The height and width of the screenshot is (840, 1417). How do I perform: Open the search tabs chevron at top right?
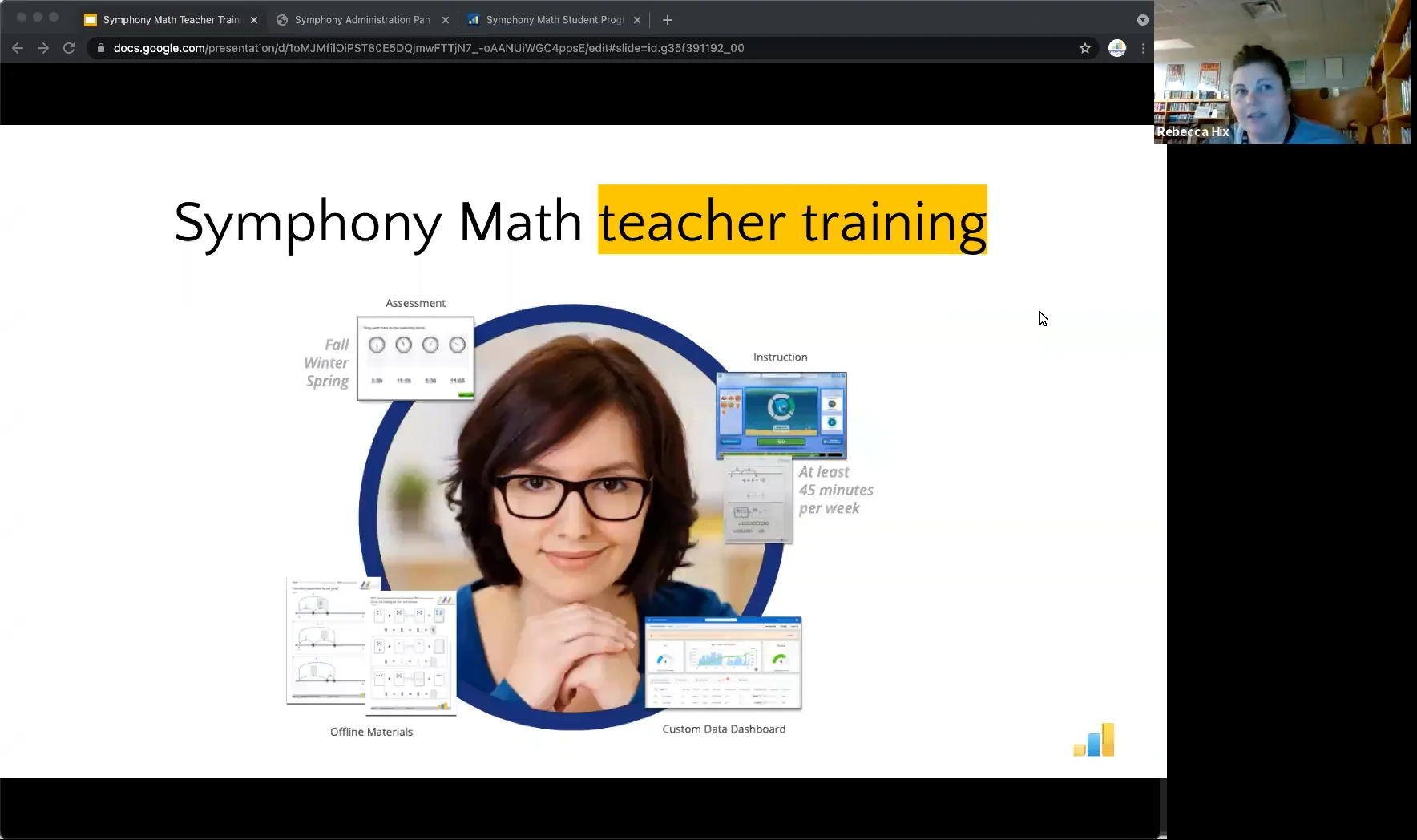[x=1142, y=20]
